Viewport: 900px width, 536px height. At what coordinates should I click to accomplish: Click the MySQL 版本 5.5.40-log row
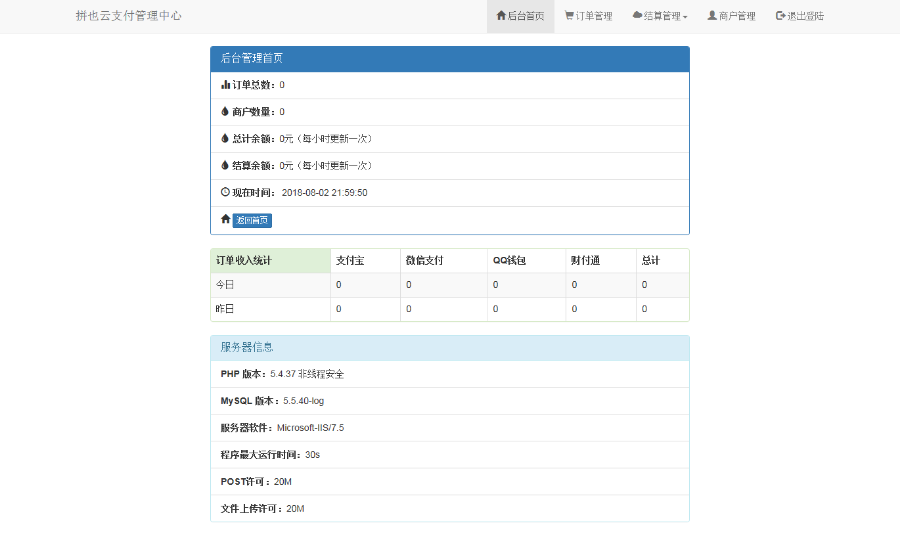click(450, 401)
